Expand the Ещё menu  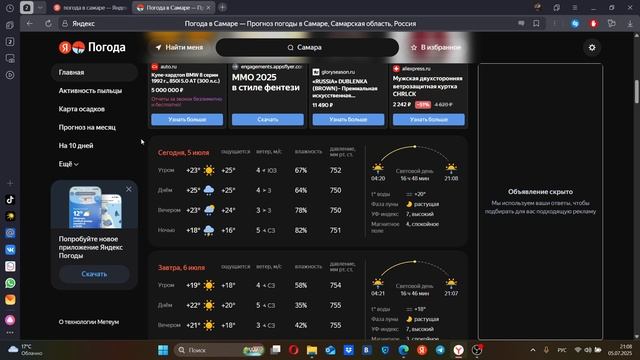(x=69, y=164)
